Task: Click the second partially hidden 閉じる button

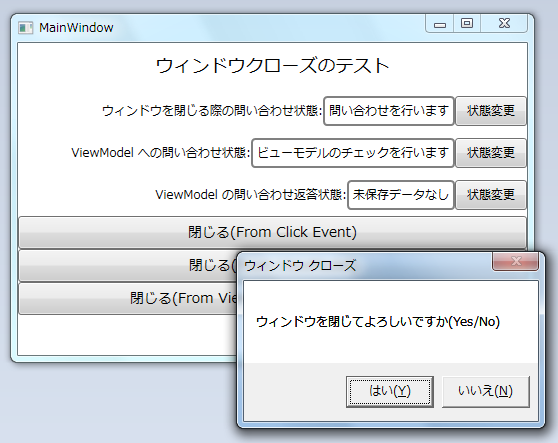Action: tap(127, 265)
